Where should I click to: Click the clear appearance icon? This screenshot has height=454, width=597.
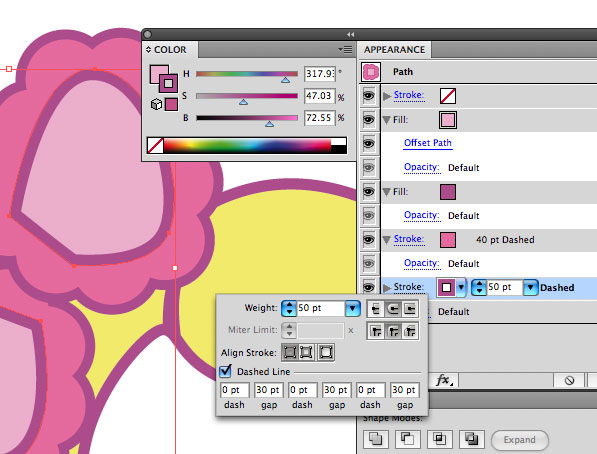(569, 380)
